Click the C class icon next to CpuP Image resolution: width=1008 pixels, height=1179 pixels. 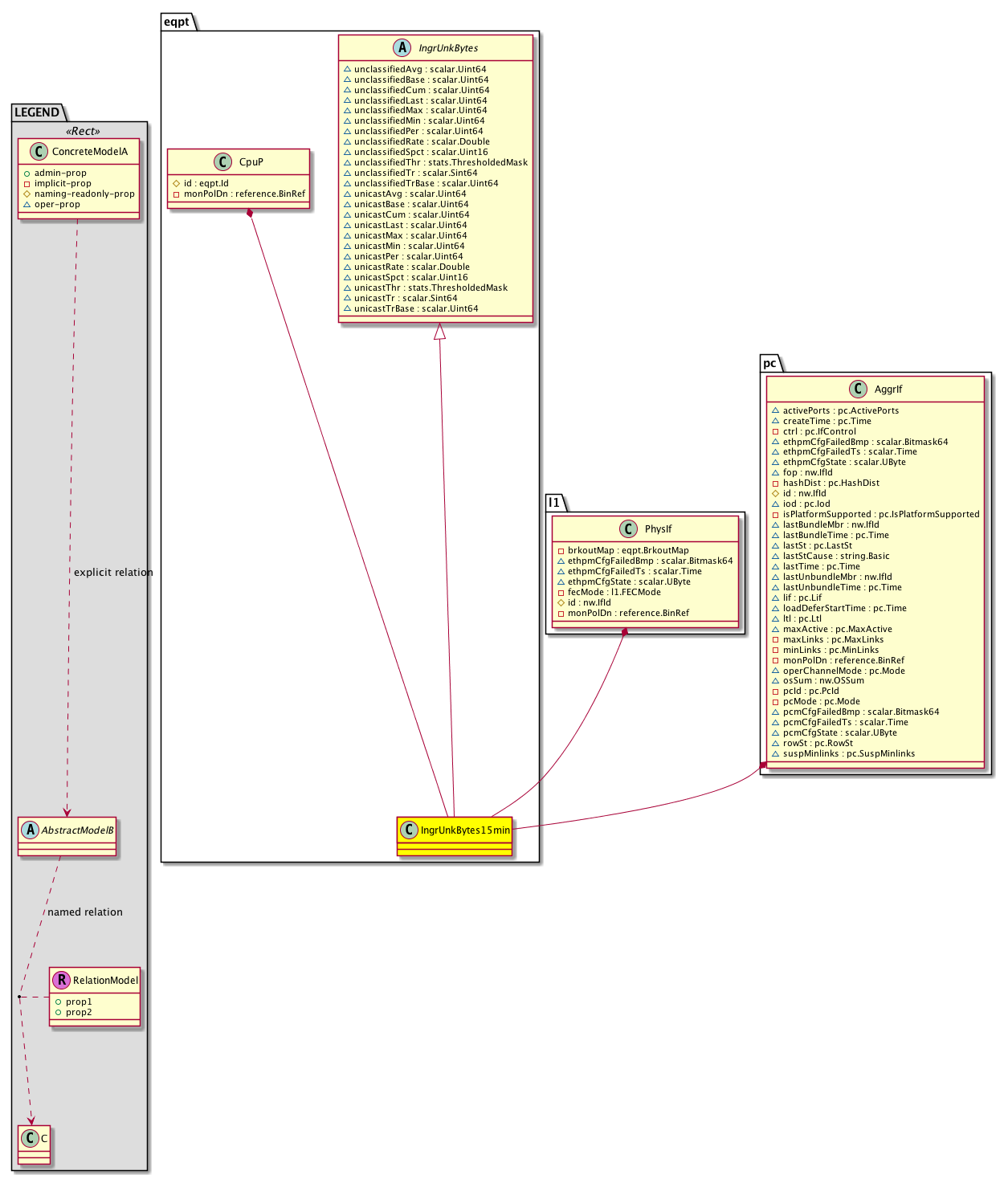coord(224,162)
